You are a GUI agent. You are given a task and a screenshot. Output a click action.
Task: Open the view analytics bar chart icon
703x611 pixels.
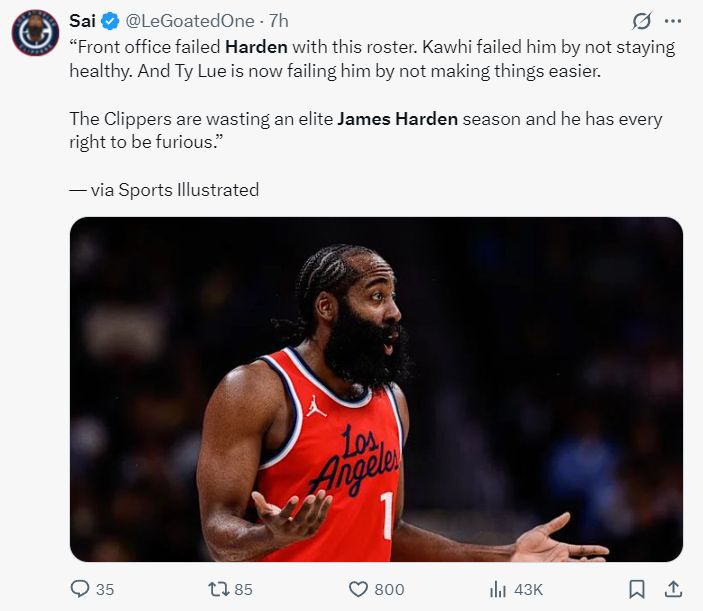pyautogui.click(x=497, y=589)
